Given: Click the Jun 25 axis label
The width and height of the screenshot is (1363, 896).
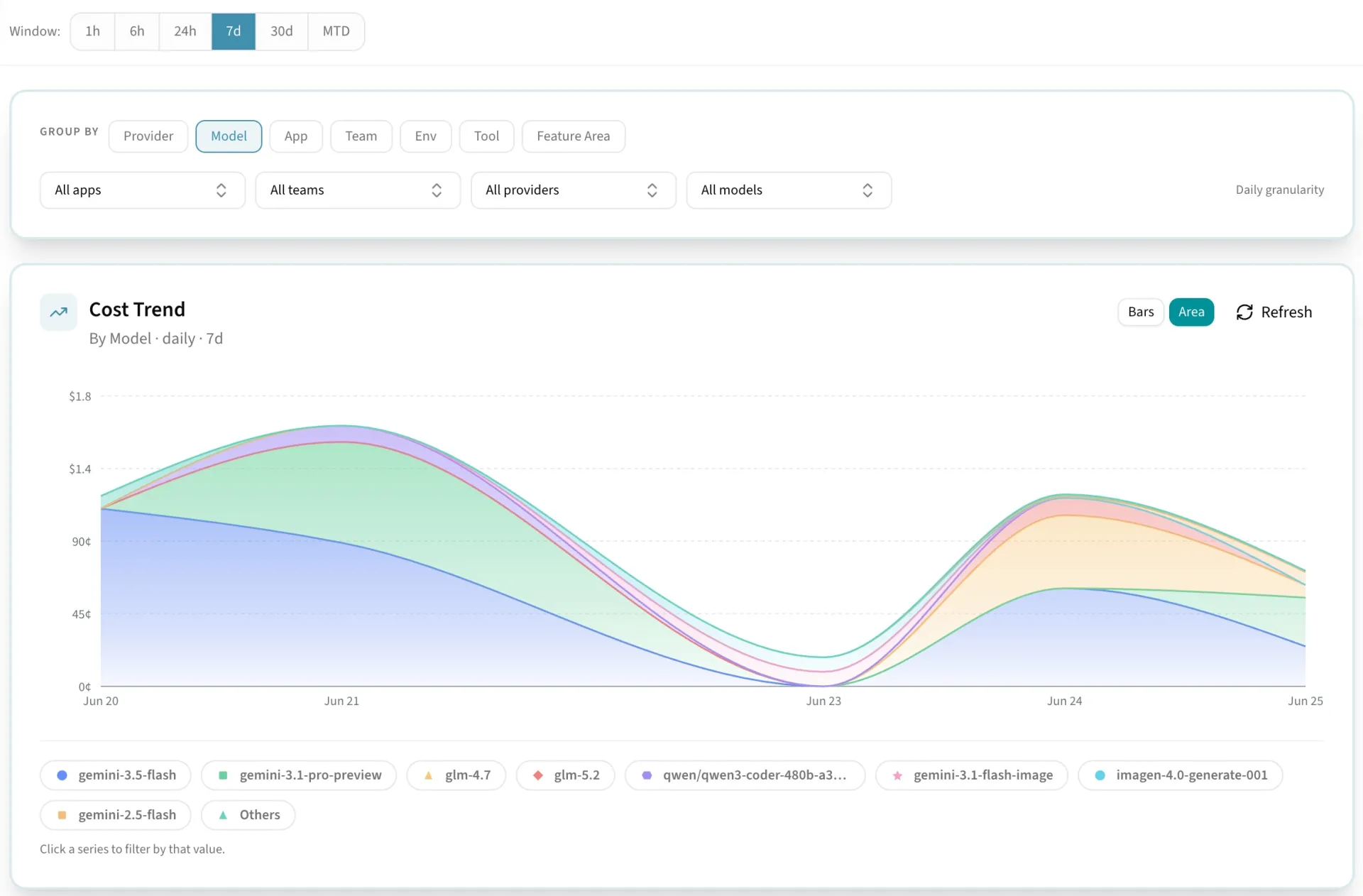Looking at the screenshot, I should (1305, 701).
